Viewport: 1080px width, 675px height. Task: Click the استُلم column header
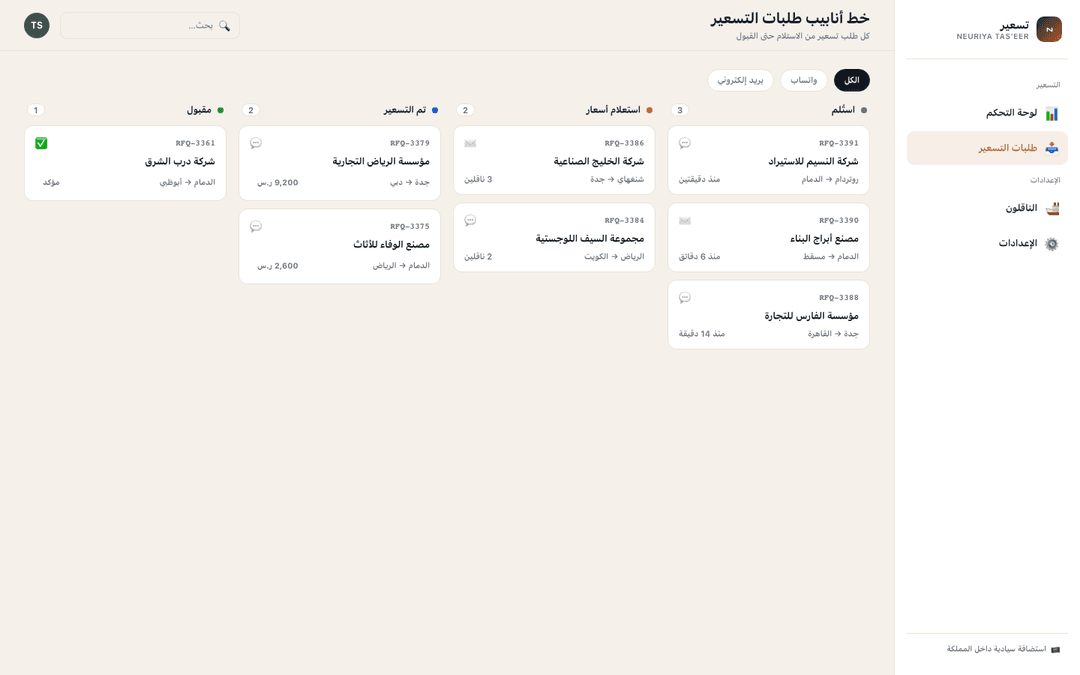pyautogui.click(x=843, y=110)
